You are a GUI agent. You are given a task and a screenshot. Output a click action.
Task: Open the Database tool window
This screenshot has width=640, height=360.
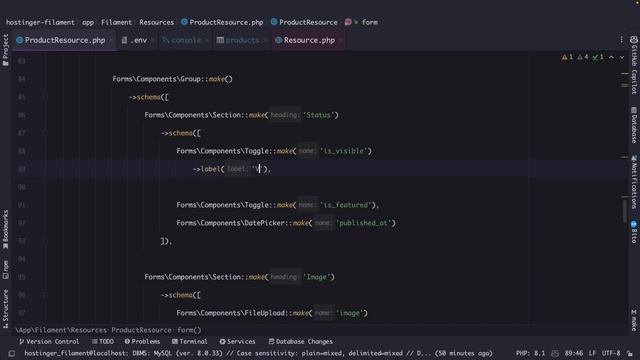pos(634,125)
